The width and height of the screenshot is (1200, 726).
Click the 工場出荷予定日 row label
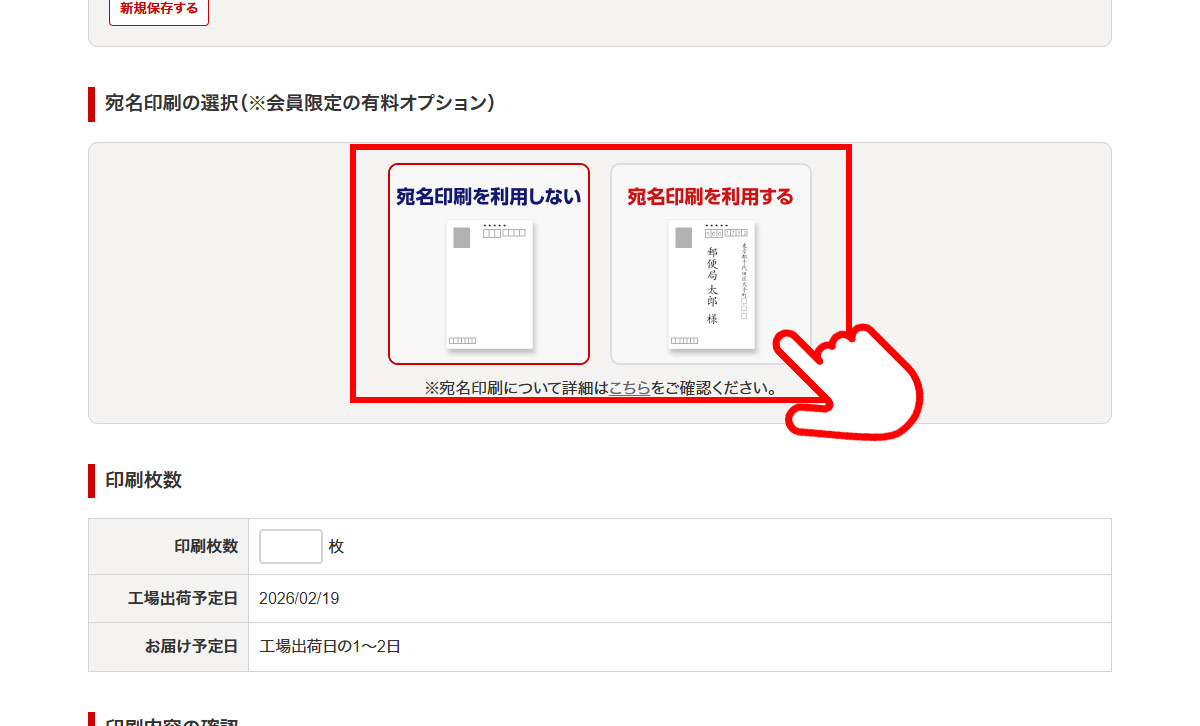point(183,599)
